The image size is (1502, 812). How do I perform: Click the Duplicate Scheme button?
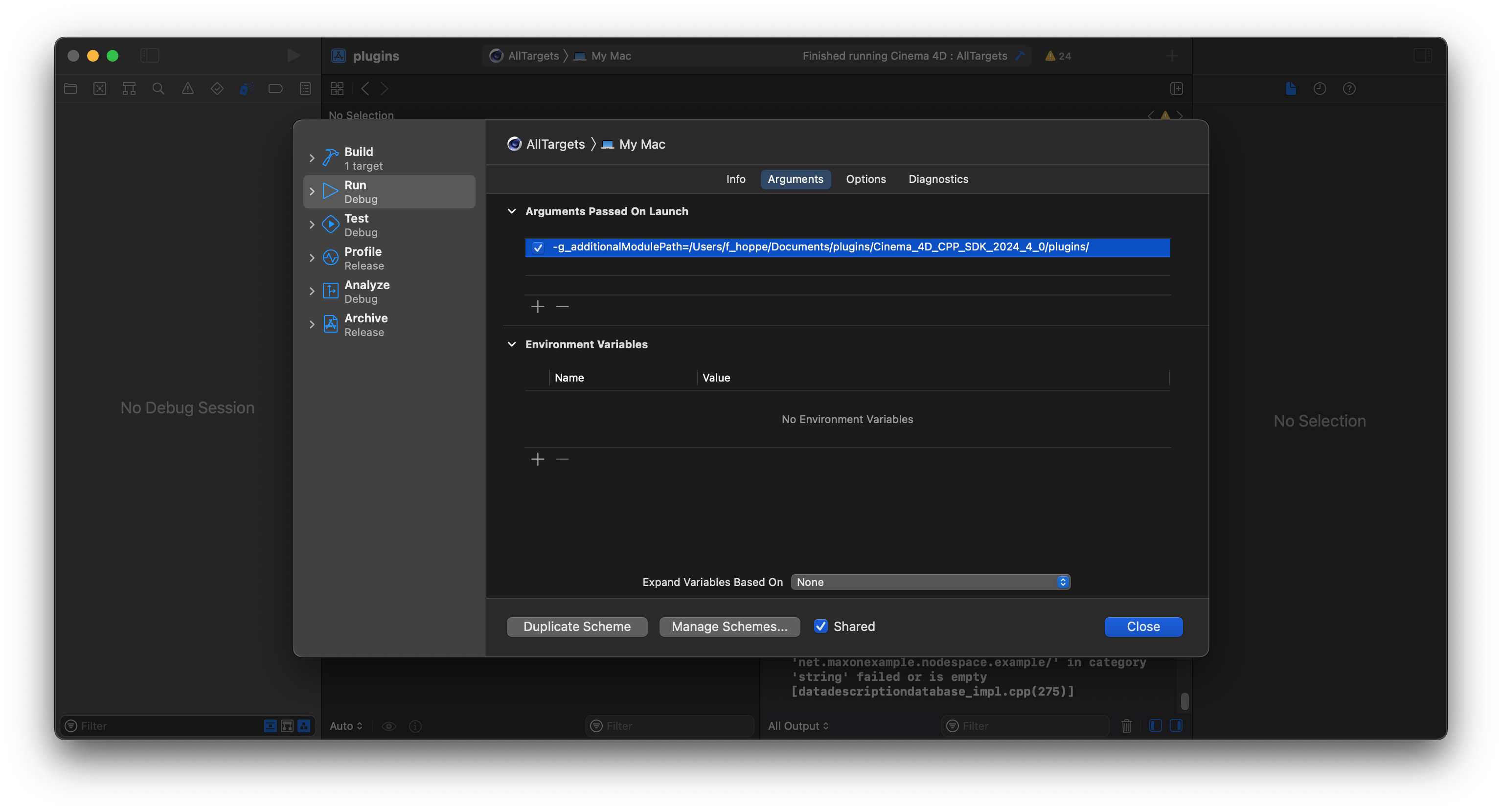(x=577, y=627)
